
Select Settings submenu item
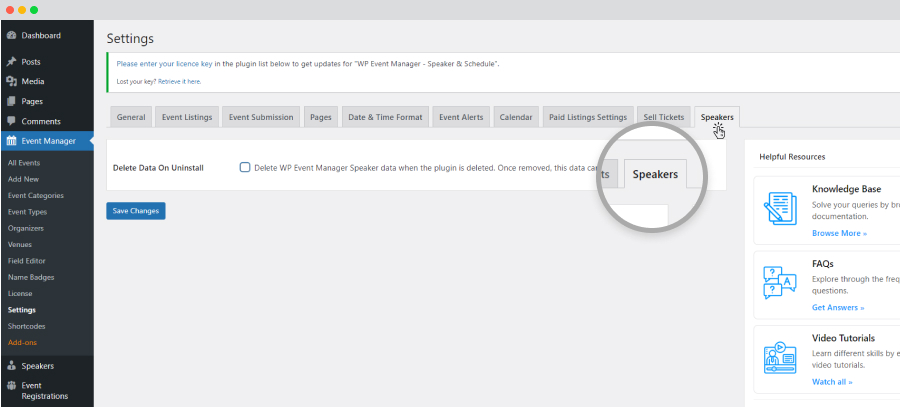[22, 310]
